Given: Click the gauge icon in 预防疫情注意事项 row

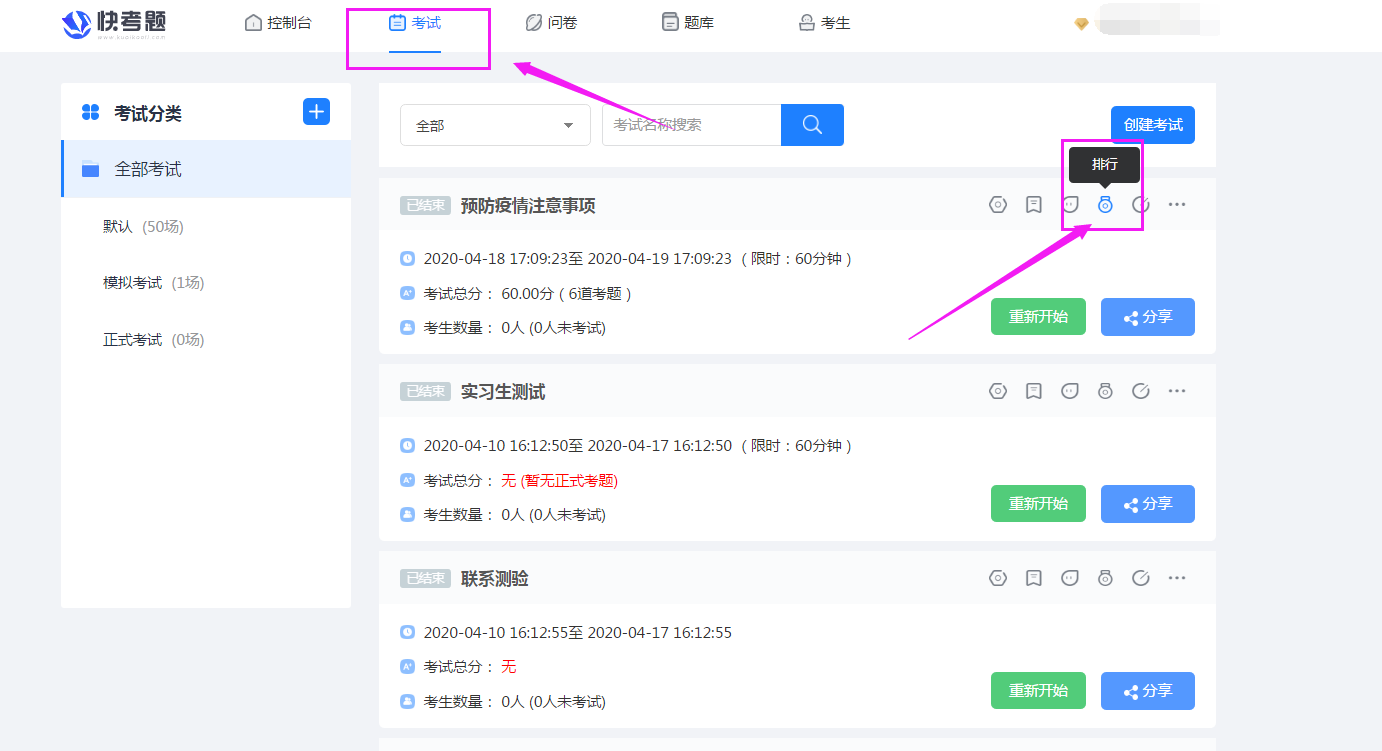Looking at the screenshot, I should click(x=1141, y=205).
